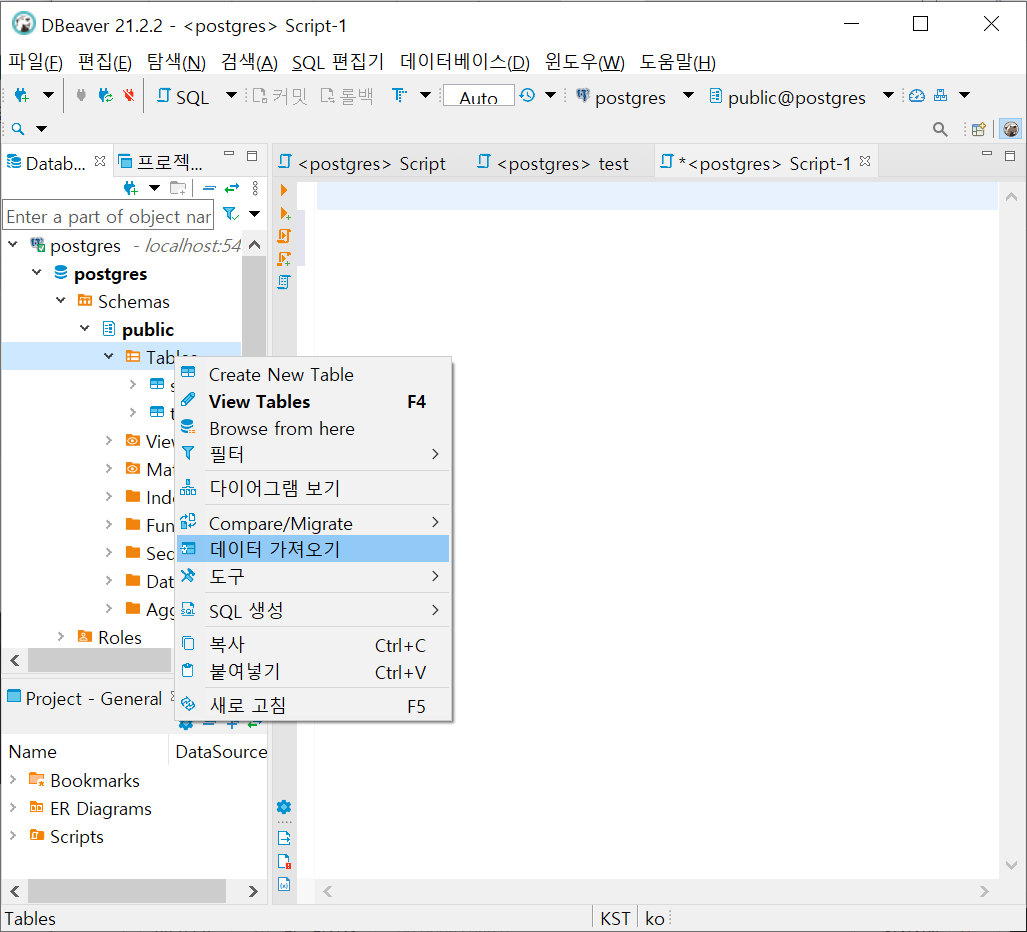
Task: Open the dropdown arrow next to SQL
Action: 231,96
